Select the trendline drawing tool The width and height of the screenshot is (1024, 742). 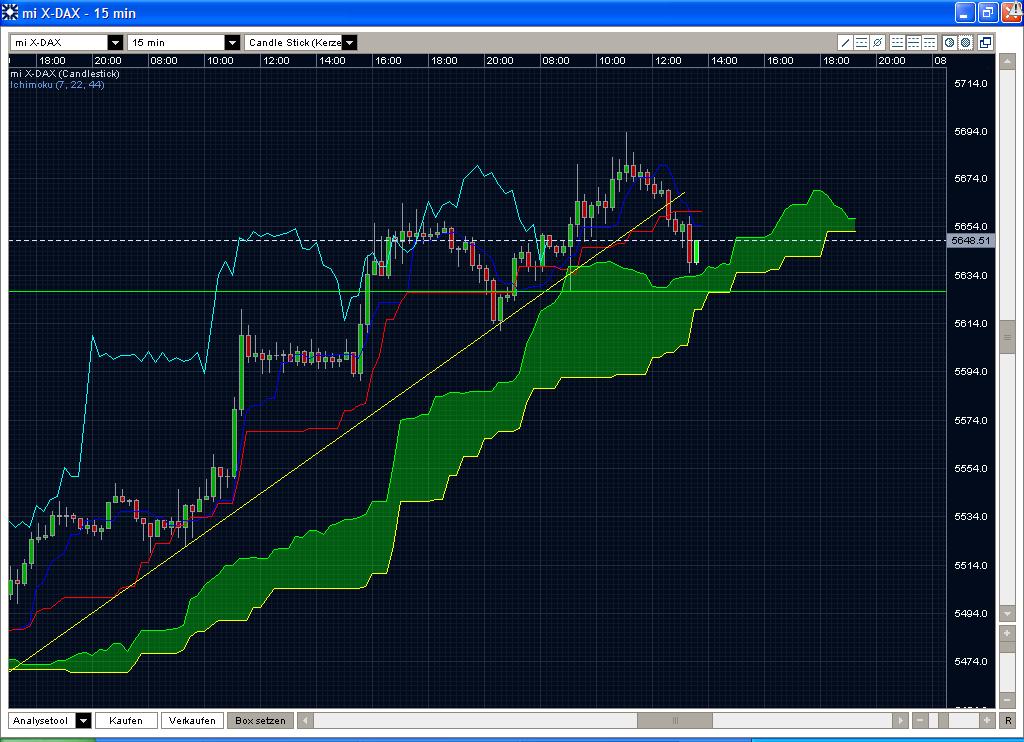click(846, 42)
